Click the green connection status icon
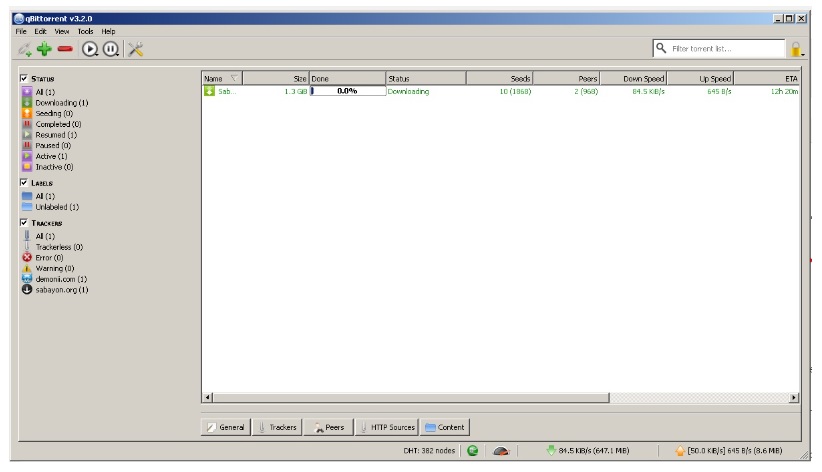Viewport: 822px width, 472px height. pos(472,450)
